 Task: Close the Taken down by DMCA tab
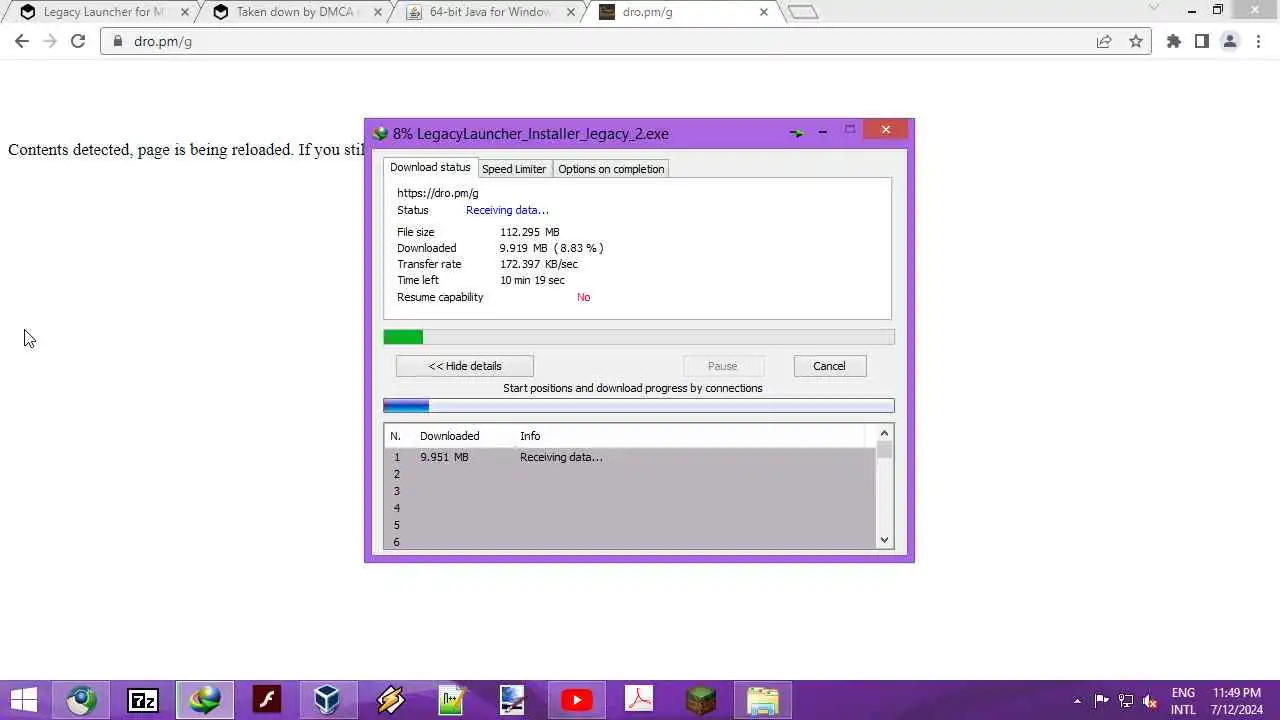coord(377,12)
